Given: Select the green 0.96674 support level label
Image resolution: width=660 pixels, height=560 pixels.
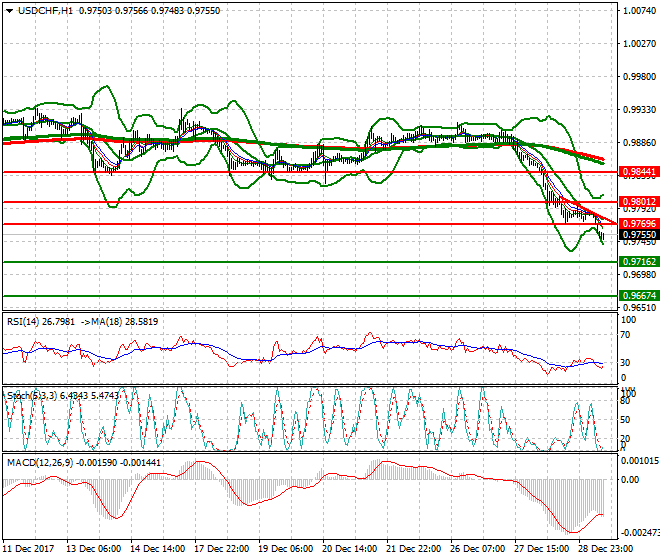Looking at the screenshot, I should (x=639, y=296).
